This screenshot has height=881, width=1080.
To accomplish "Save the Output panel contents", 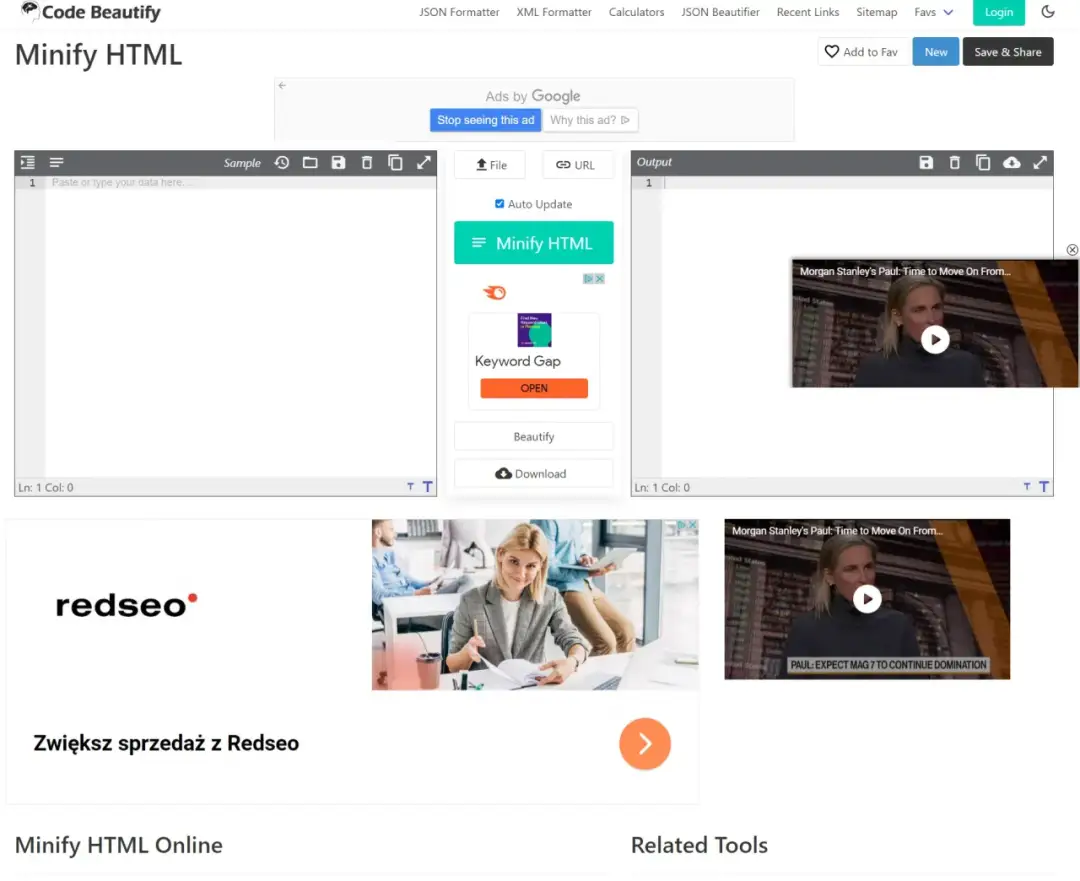I will (x=926, y=162).
